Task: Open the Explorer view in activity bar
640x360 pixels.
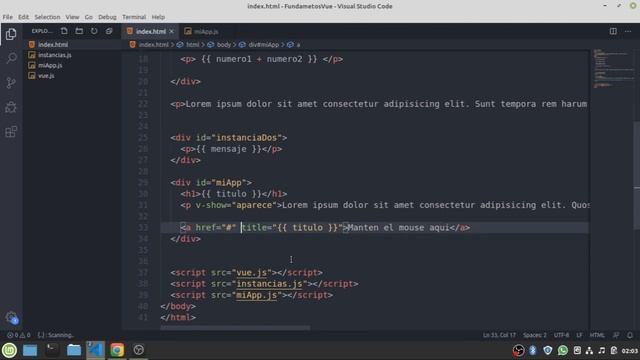Action: pyautogui.click(x=11, y=34)
